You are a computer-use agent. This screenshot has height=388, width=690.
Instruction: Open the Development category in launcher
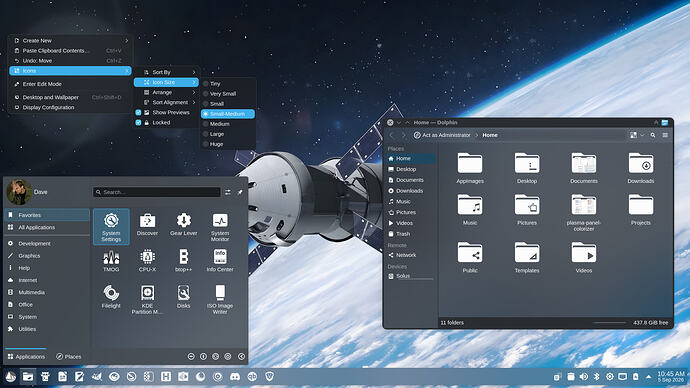[47, 243]
